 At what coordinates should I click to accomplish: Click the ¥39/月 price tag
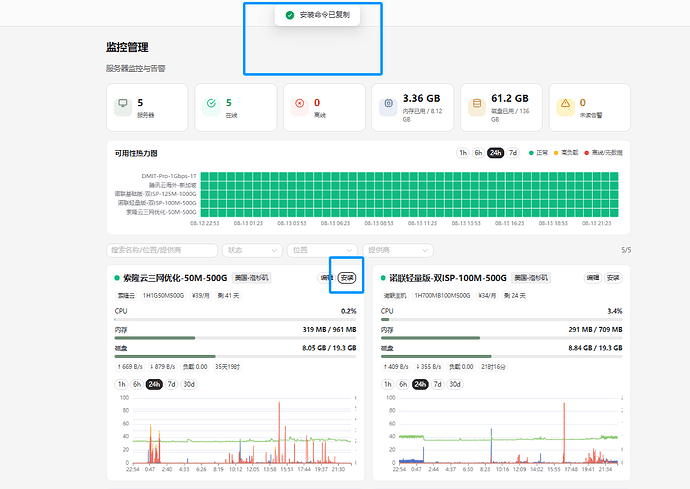click(201, 295)
